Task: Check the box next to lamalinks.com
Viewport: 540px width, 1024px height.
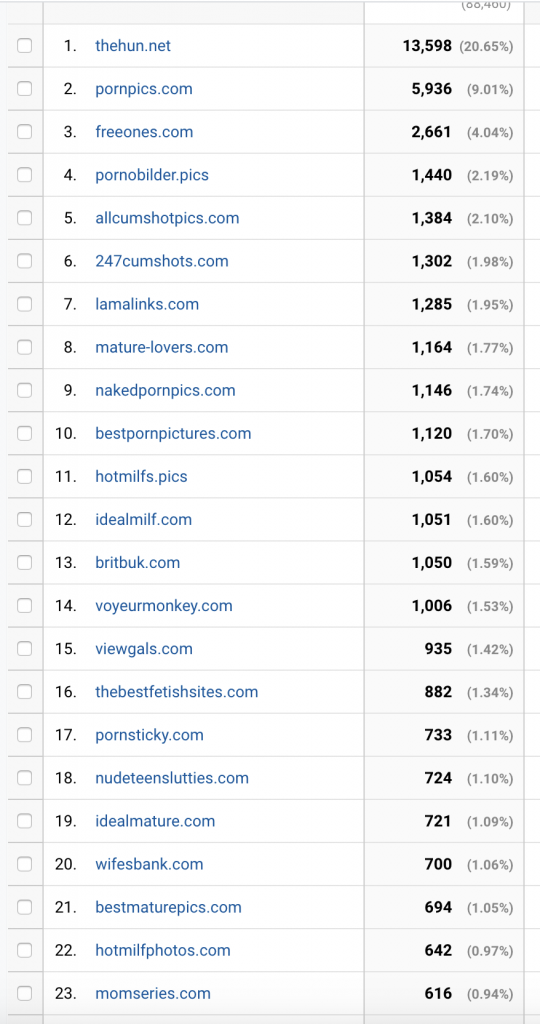Action: pyautogui.click(x=24, y=304)
